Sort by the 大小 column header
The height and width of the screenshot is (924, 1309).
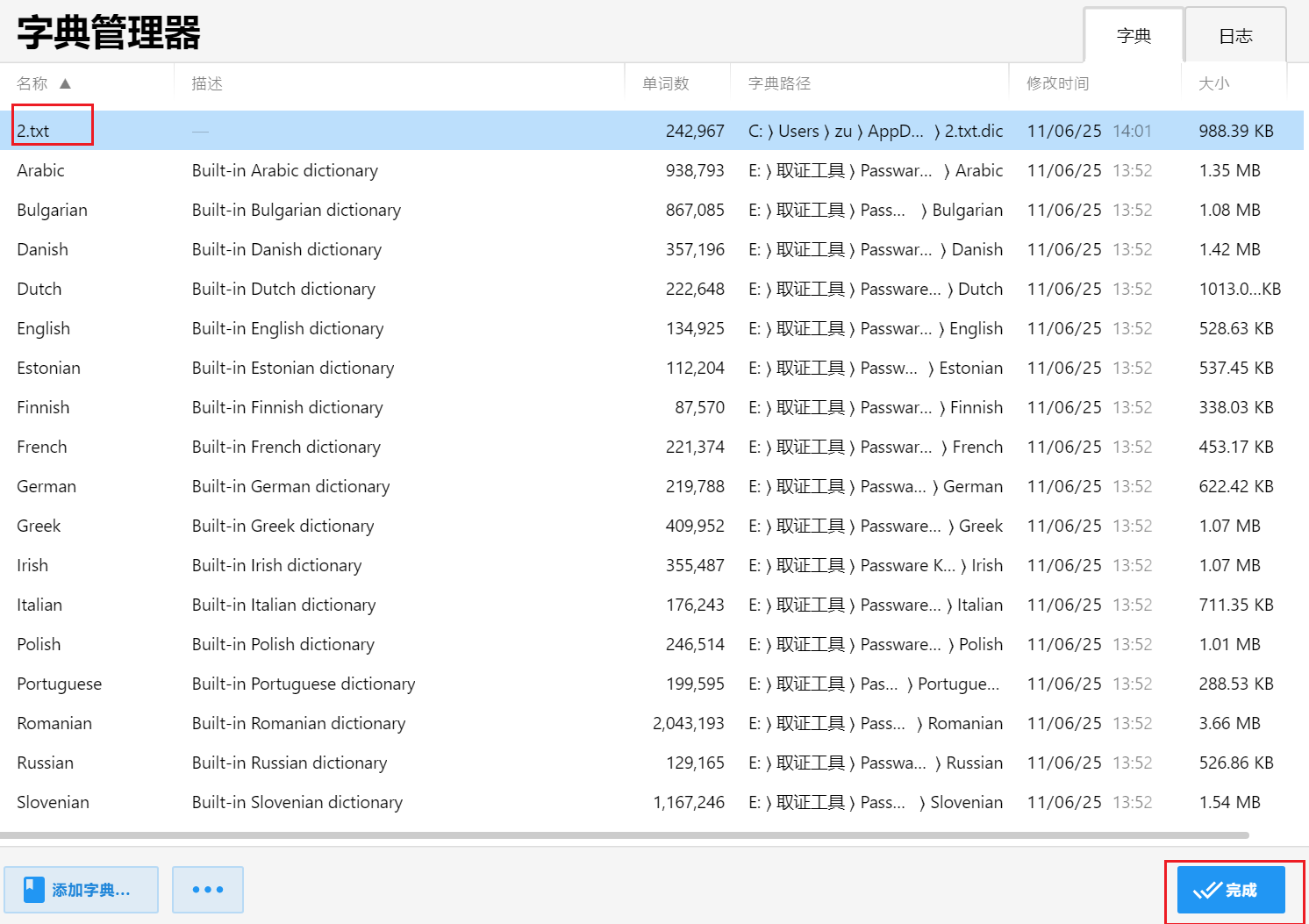point(1213,84)
